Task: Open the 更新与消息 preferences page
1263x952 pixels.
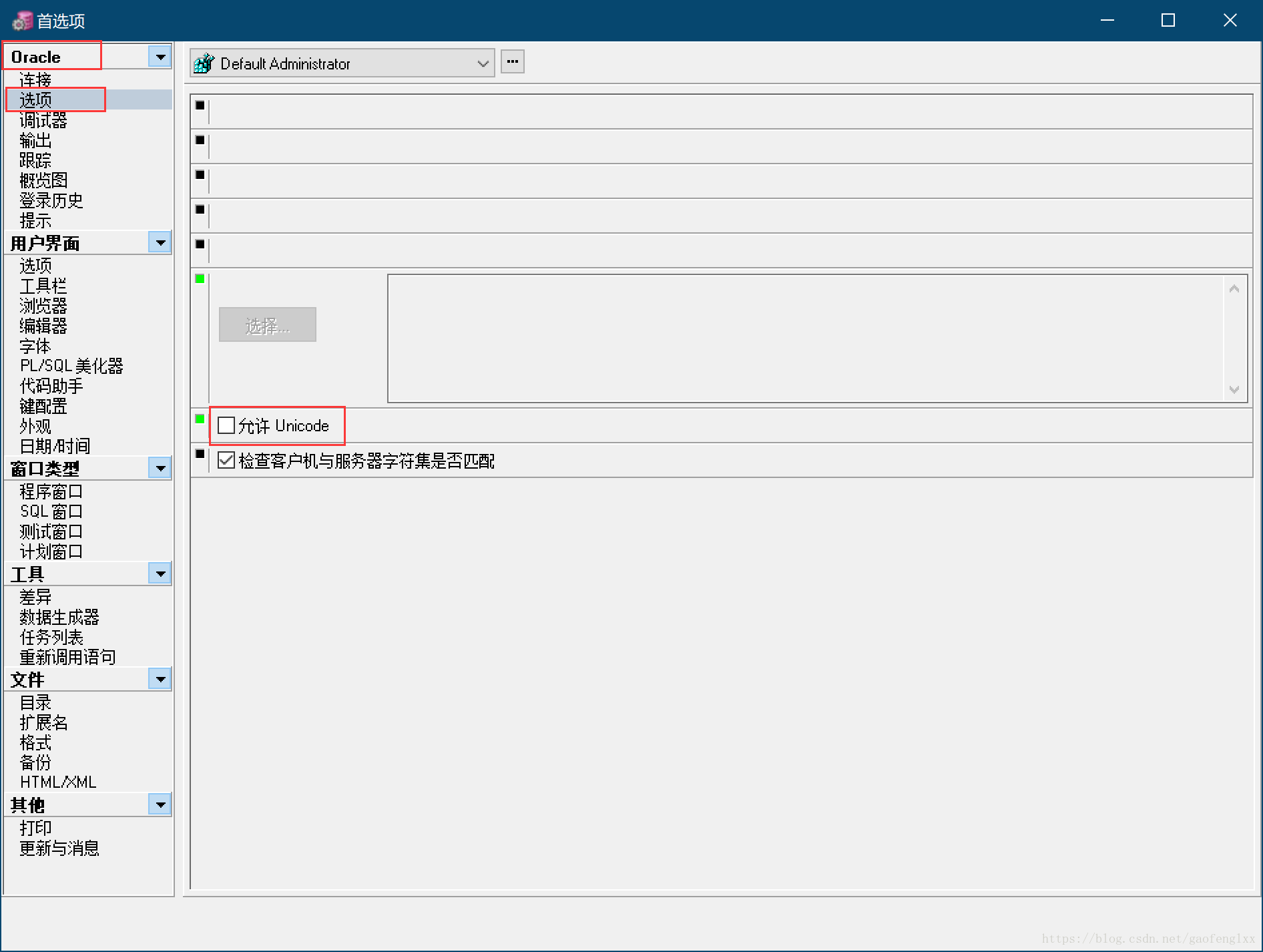Action: 59,848
